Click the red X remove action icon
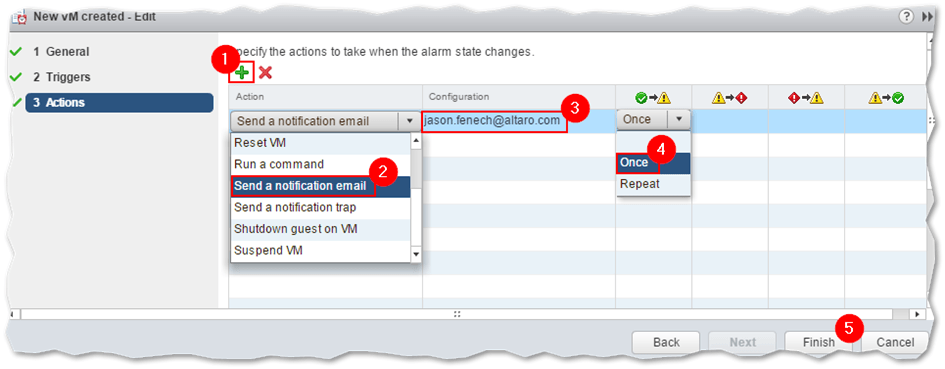Image resolution: width=945 pixels, height=369 pixels. pyautogui.click(x=265, y=73)
